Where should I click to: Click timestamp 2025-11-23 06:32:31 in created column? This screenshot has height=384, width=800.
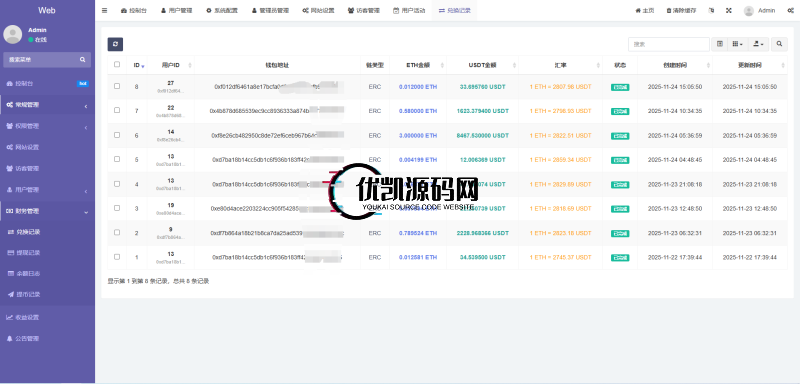click(x=674, y=233)
